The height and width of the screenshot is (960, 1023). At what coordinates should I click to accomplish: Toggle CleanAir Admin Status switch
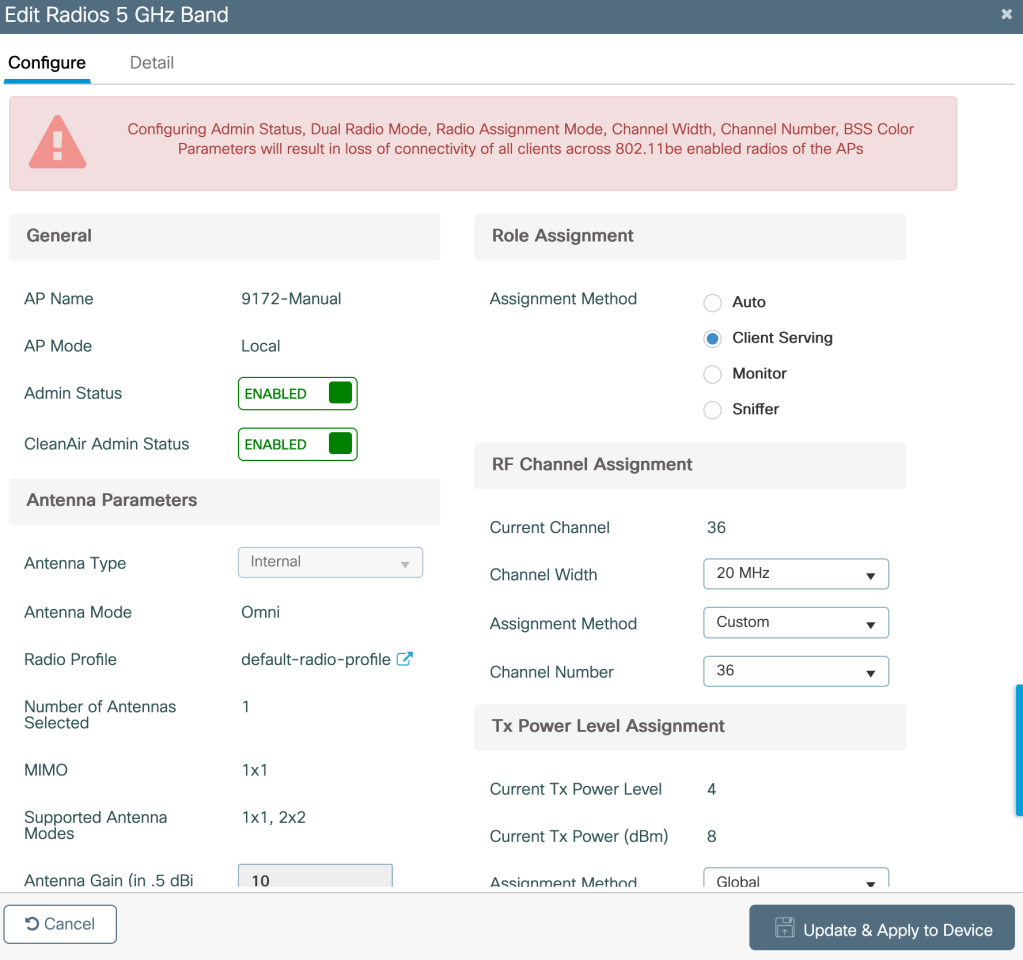click(297, 444)
